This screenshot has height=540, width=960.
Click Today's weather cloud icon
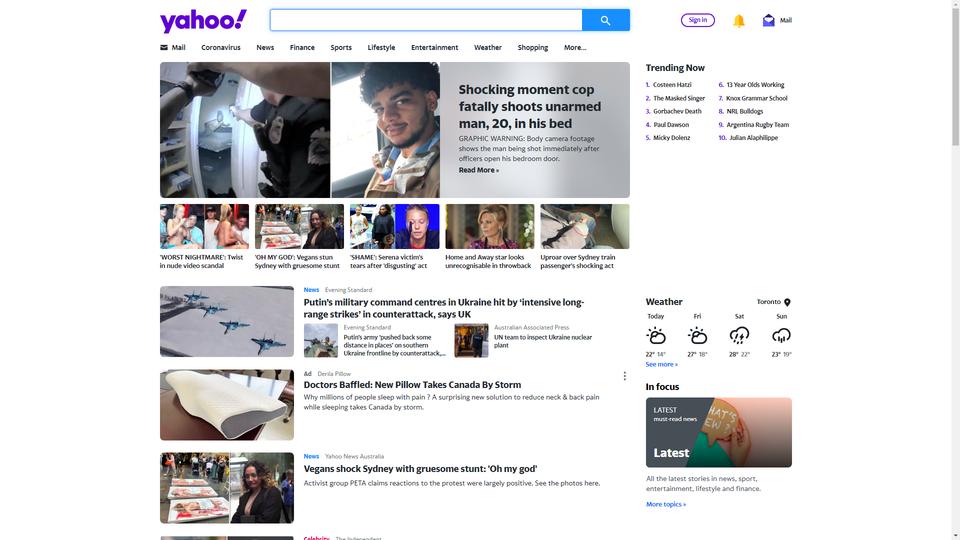tap(656, 336)
